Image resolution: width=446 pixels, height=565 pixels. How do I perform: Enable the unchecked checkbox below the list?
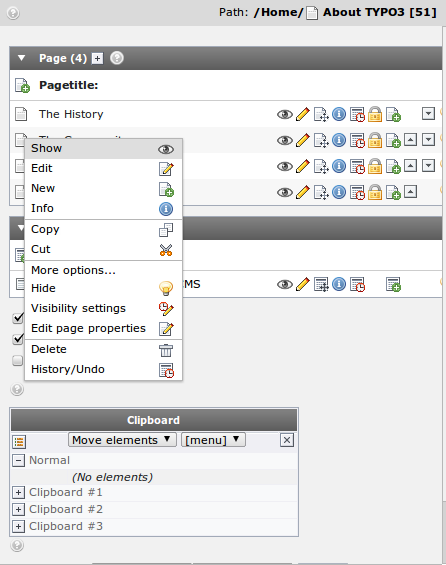[18, 360]
